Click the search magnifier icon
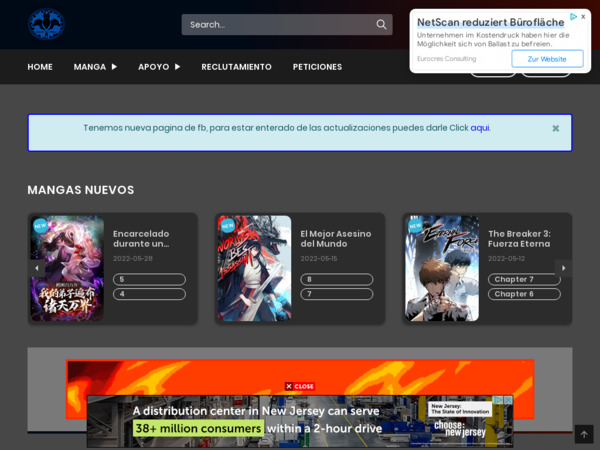 coord(381,24)
